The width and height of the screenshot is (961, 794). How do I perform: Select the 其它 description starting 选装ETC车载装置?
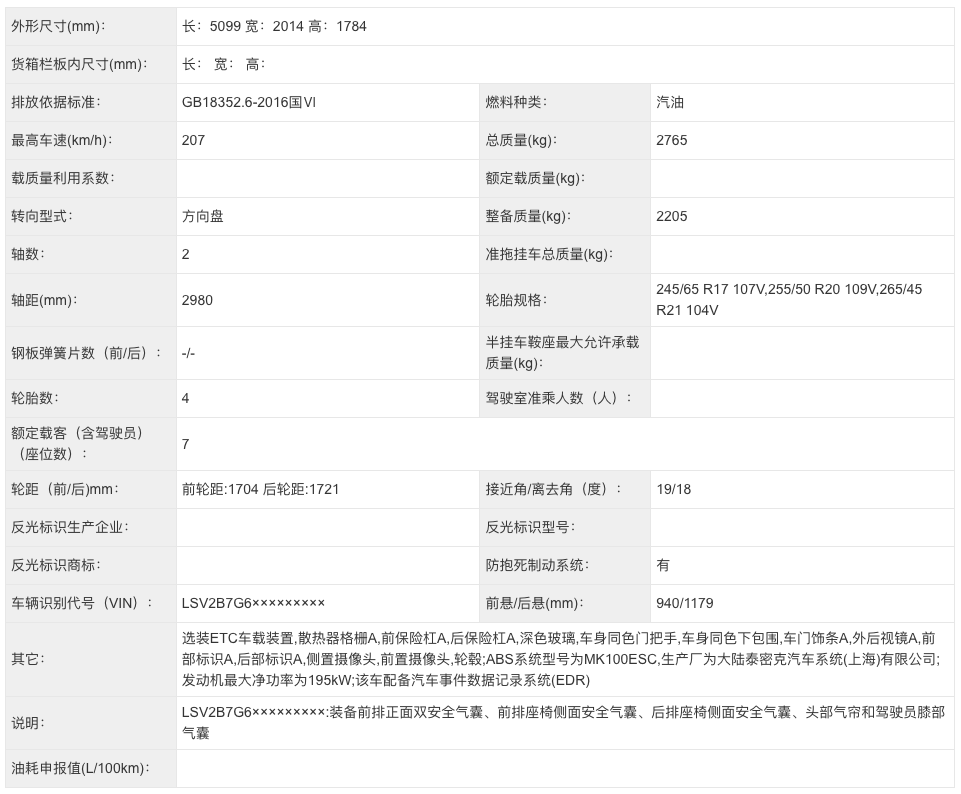(561, 659)
